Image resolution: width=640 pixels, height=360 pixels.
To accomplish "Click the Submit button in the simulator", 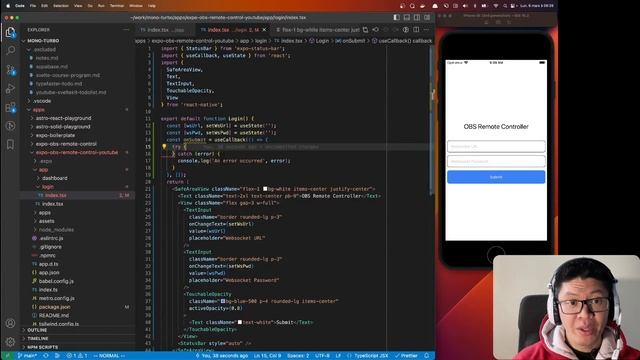I will 496,177.
